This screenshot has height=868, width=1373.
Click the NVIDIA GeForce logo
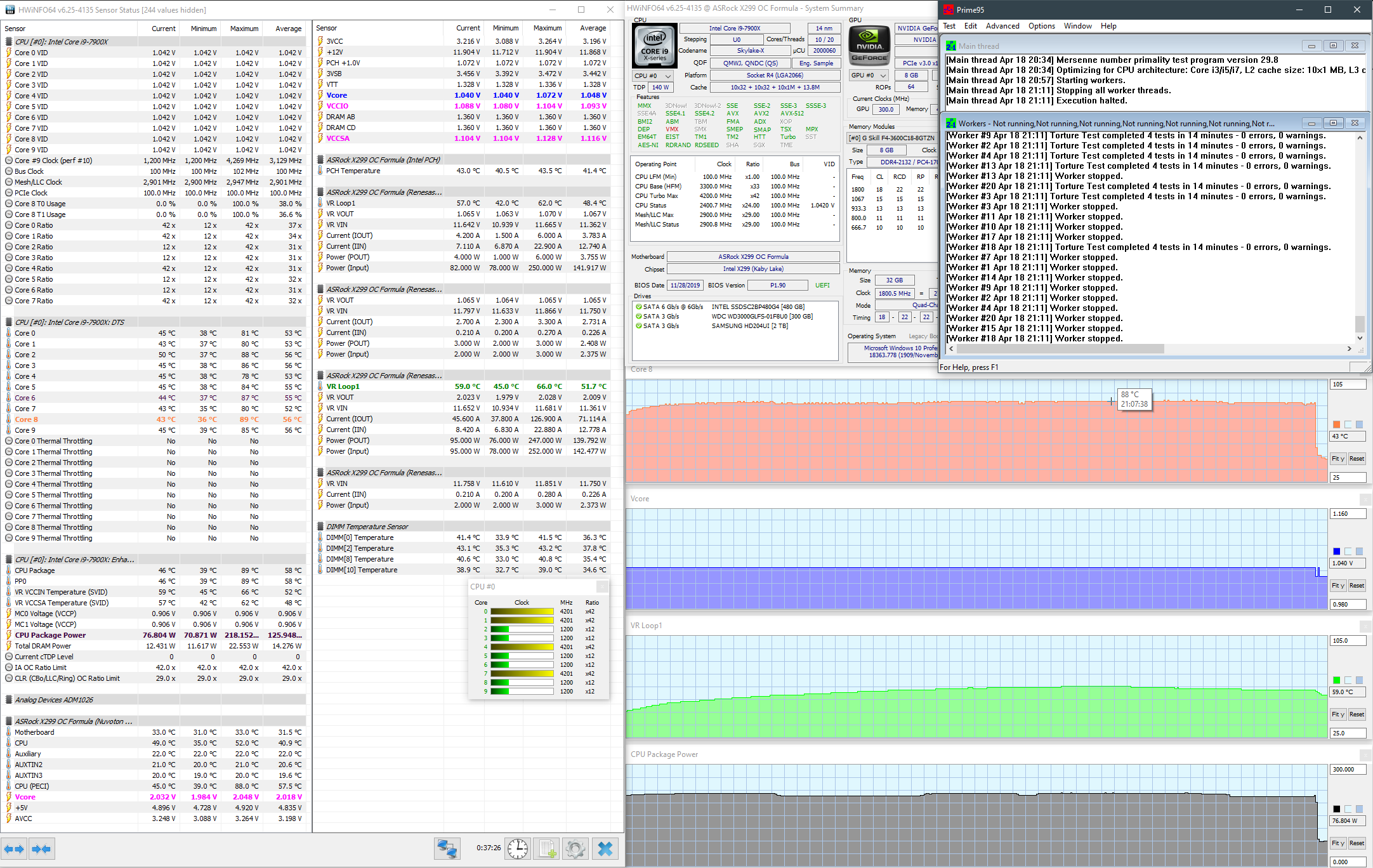pyautogui.click(x=869, y=46)
